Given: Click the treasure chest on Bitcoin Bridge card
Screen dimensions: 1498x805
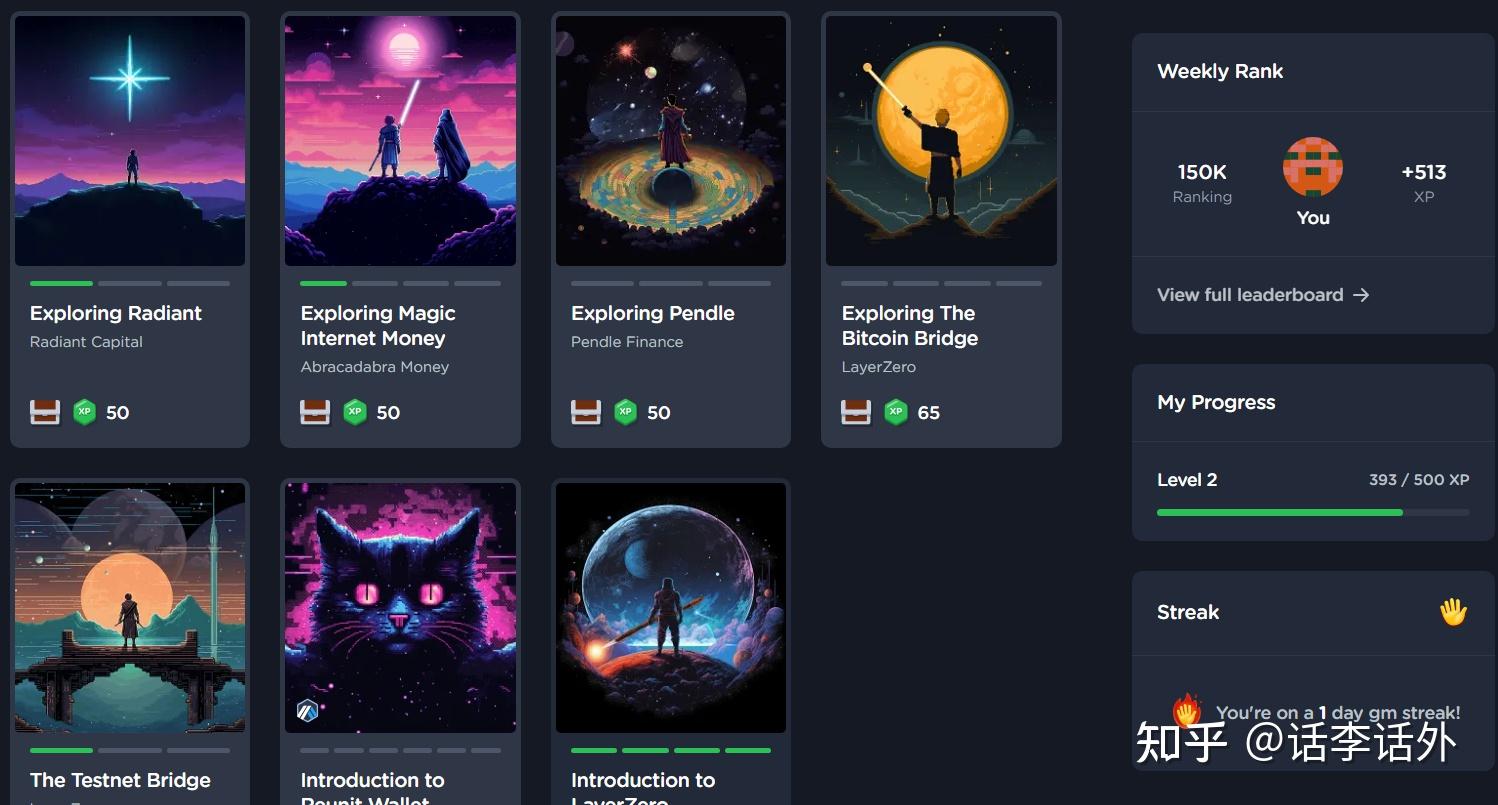Looking at the screenshot, I should (856, 412).
